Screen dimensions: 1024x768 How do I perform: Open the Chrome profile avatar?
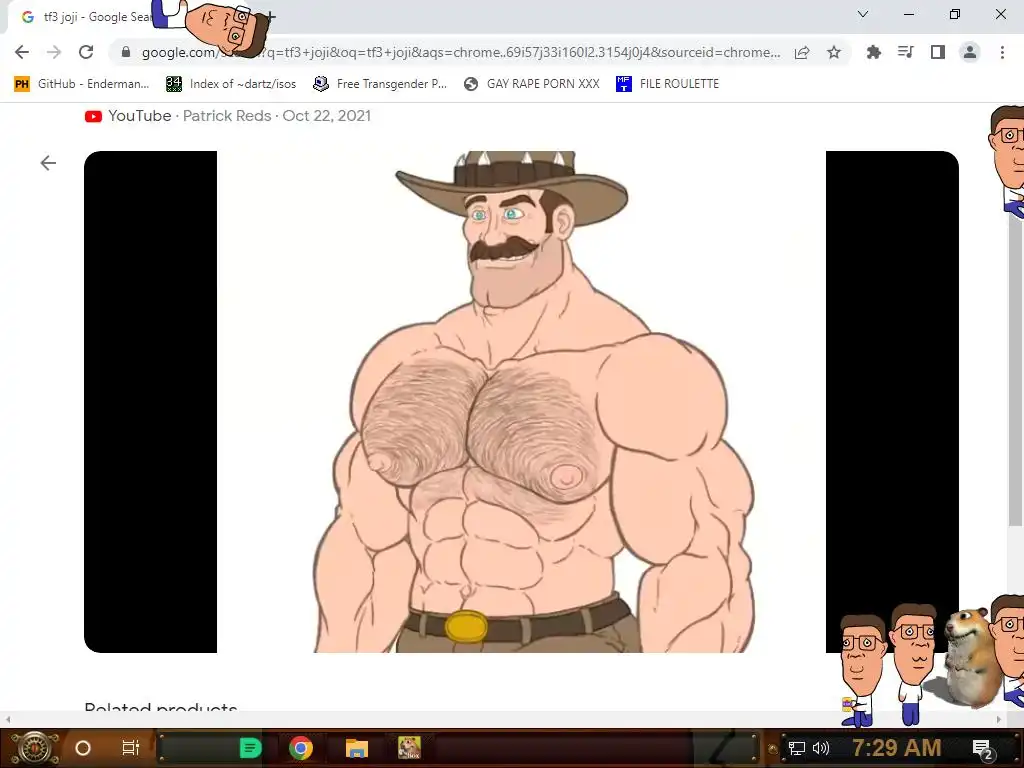(970, 52)
